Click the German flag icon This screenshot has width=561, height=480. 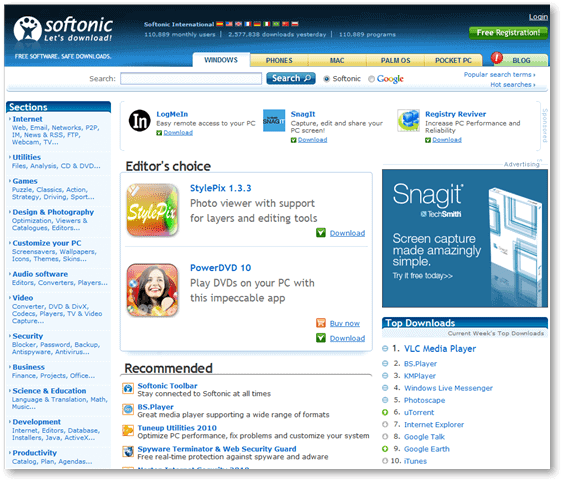pos(257,24)
